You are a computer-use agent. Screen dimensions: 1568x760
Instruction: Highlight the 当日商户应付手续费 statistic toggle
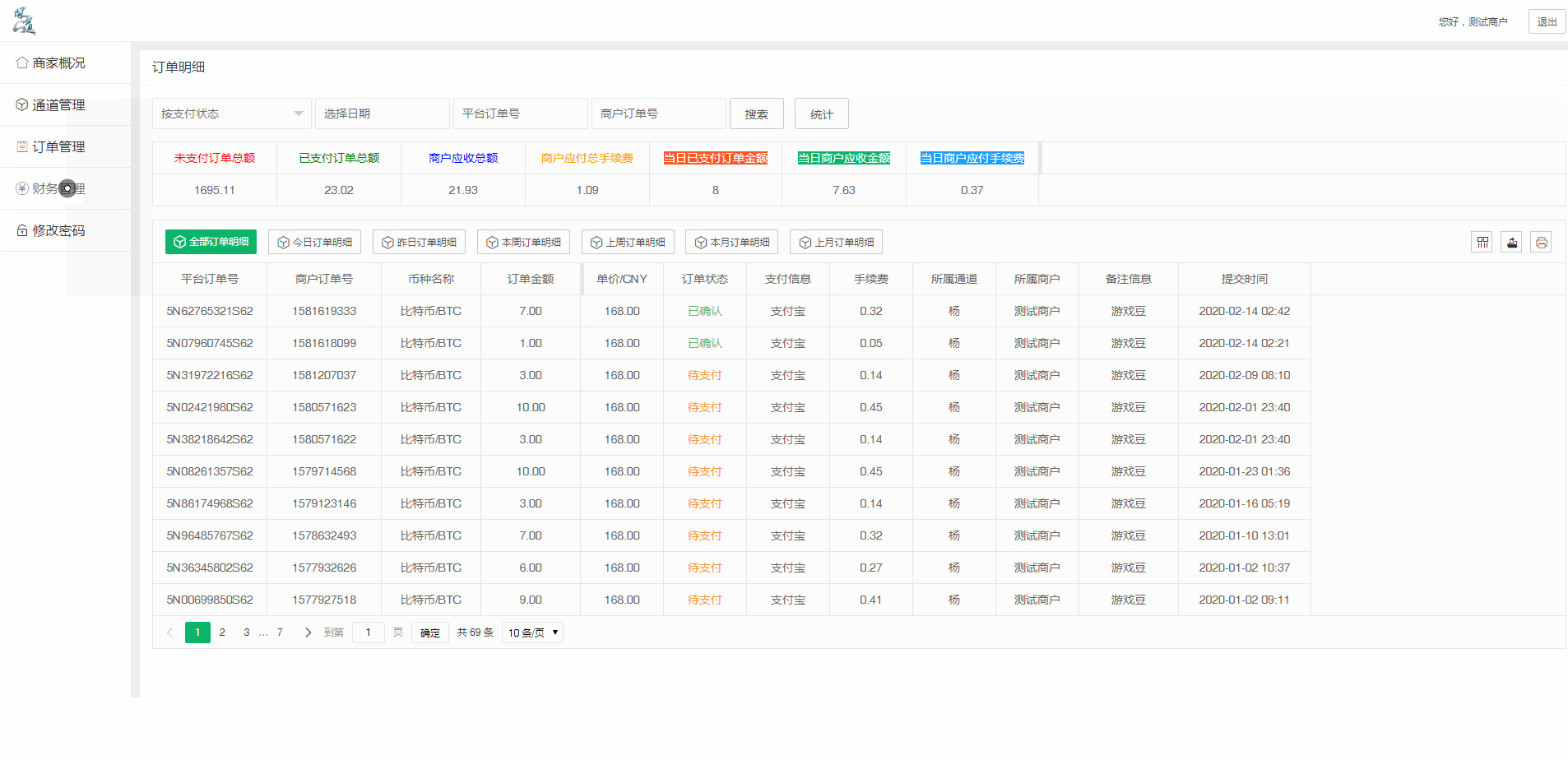coord(972,157)
